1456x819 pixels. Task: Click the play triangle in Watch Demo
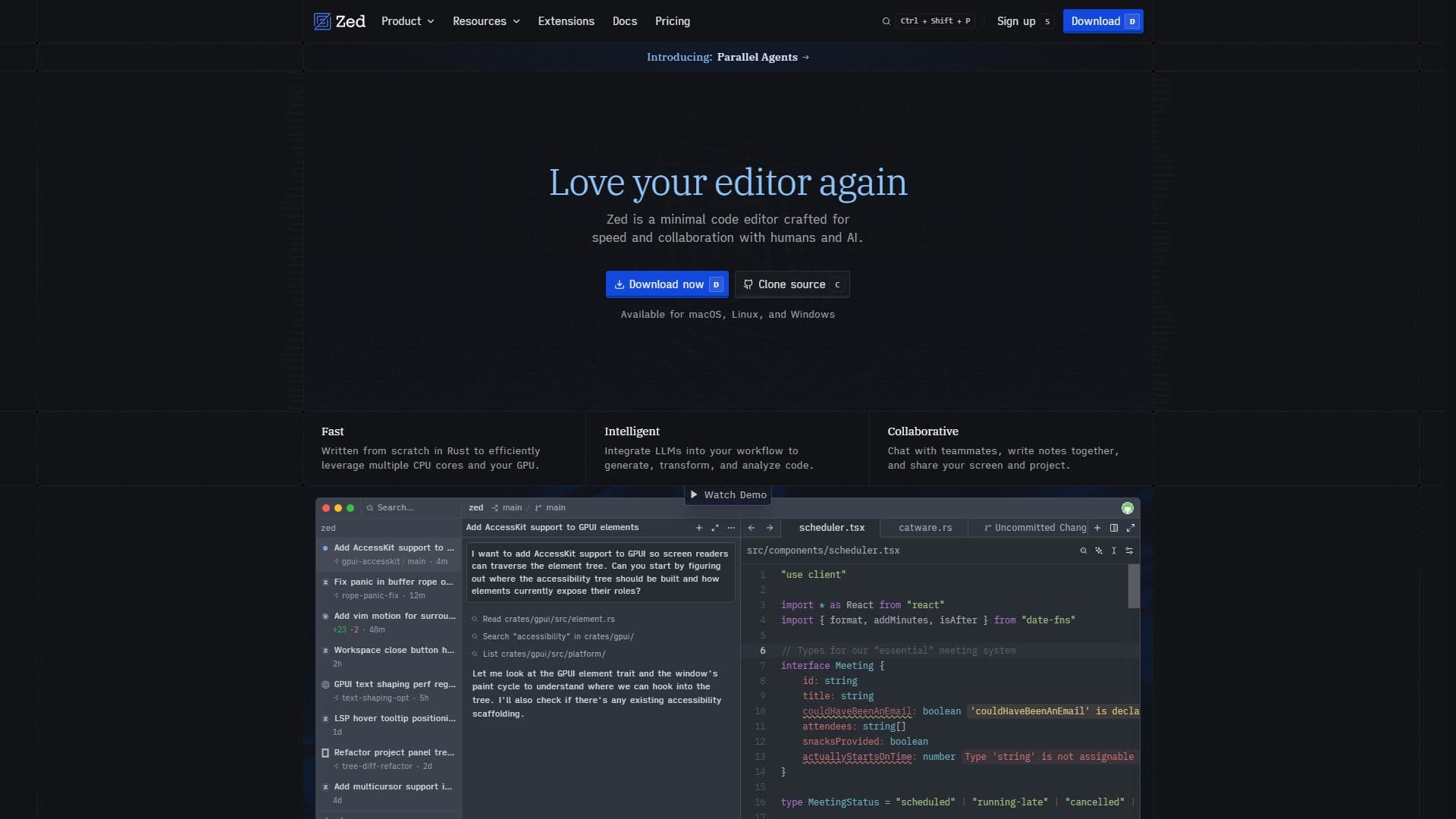click(x=693, y=494)
